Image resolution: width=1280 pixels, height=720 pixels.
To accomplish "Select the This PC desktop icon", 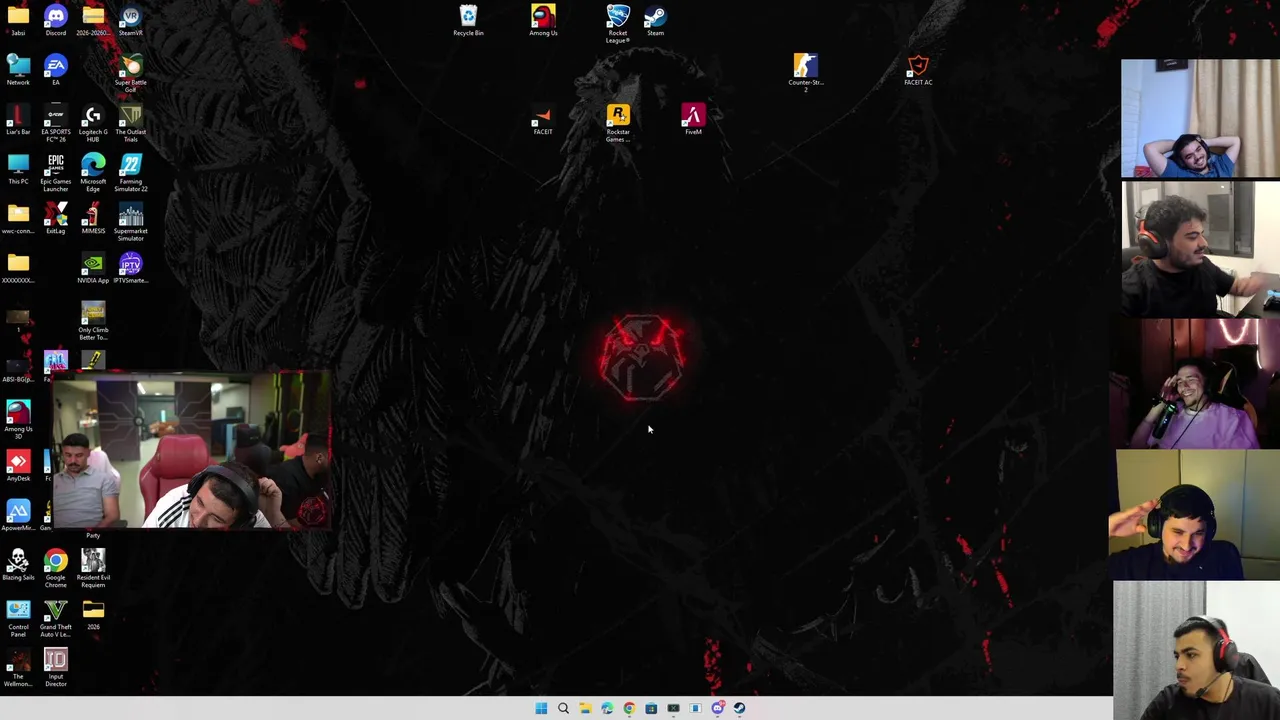I will [x=18, y=168].
